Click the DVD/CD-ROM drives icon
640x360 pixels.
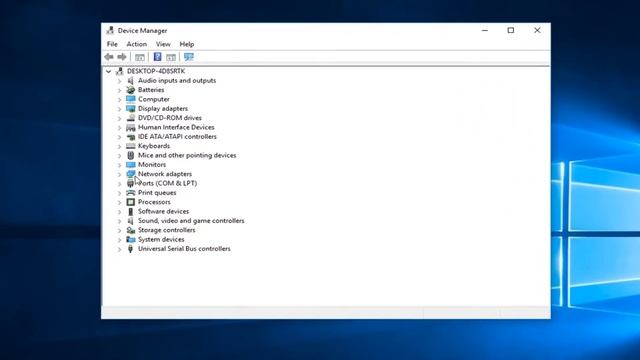131,118
